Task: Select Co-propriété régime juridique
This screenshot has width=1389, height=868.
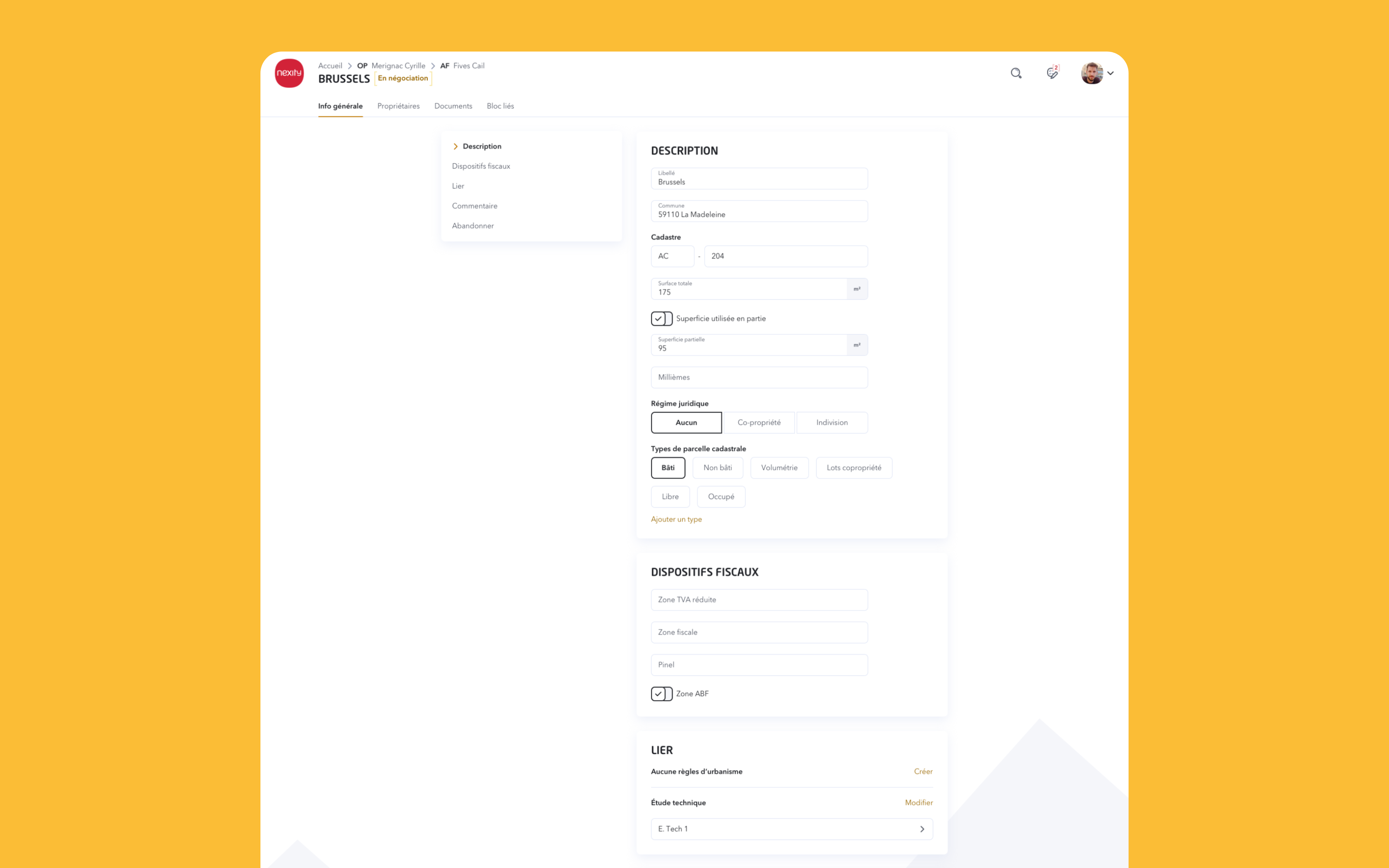Action: tap(759, 422)
